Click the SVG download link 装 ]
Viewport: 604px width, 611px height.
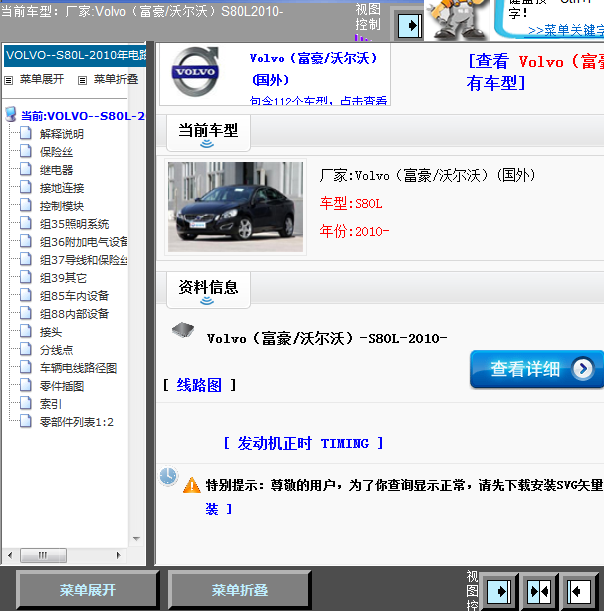click(219, 509)
